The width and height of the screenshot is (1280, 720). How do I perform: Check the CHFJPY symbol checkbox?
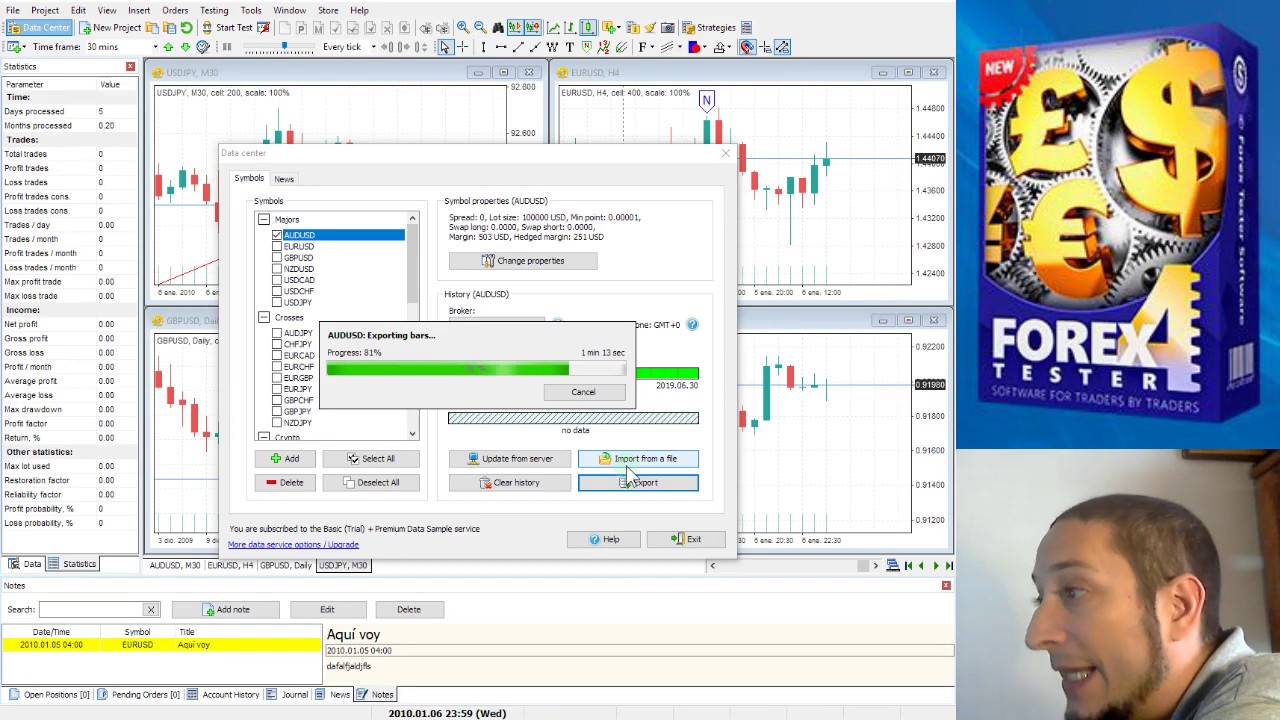pos(277,344)
